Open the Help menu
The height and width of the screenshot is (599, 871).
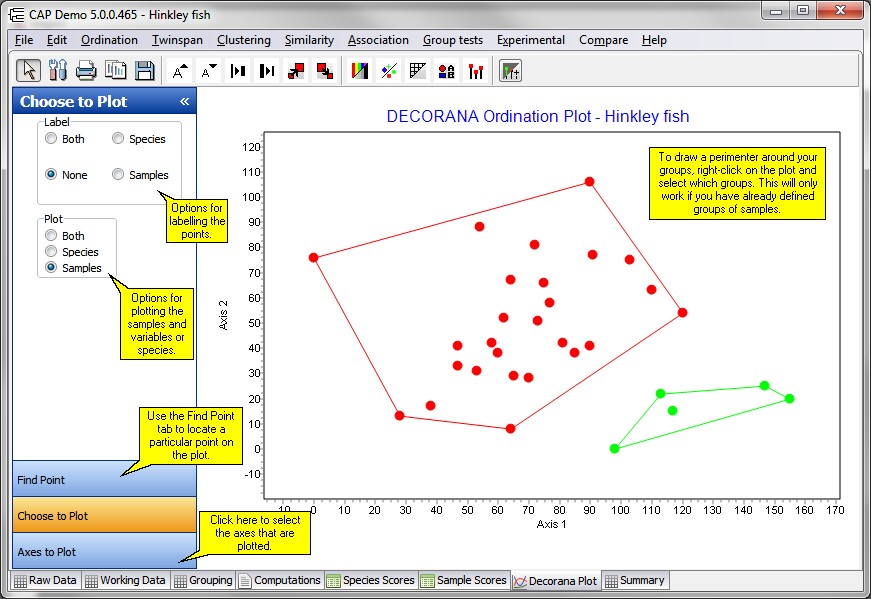click(654, 40)
